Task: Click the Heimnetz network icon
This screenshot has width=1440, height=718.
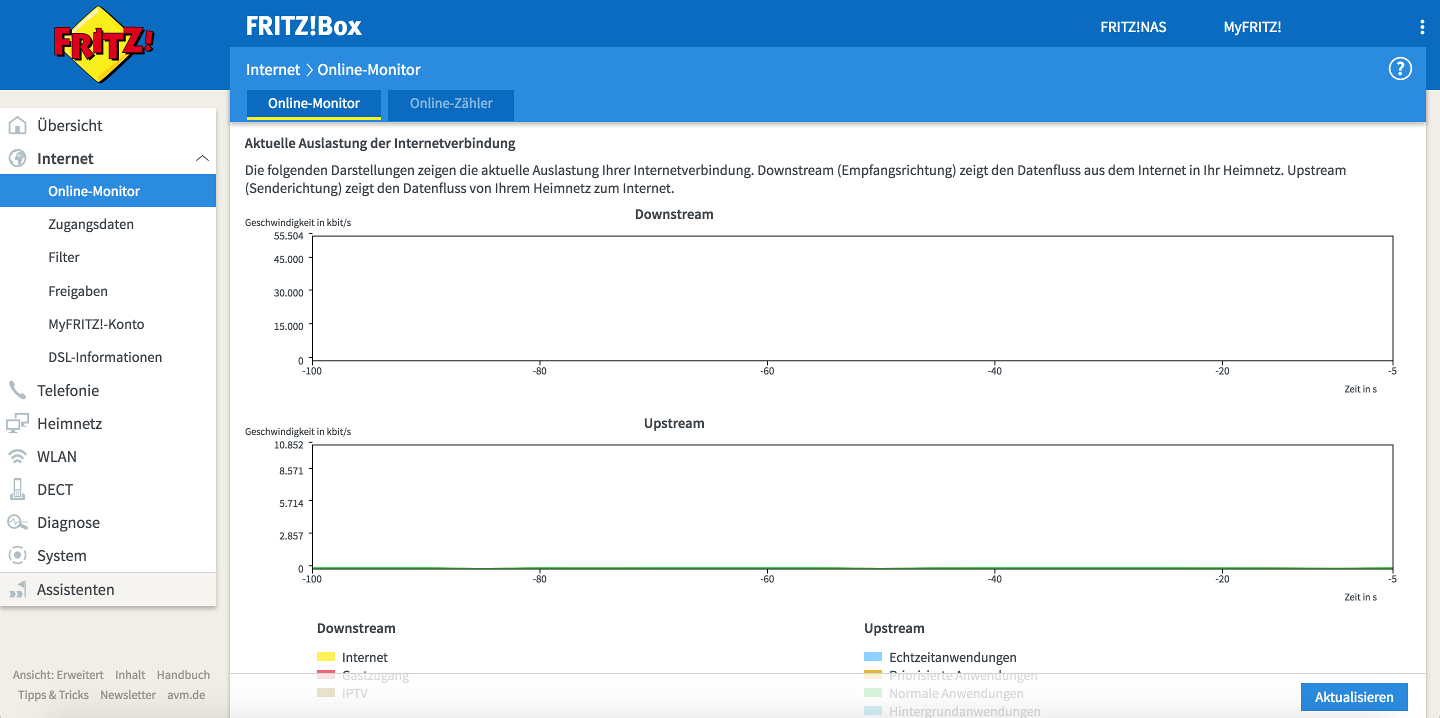Action: click(x=17, y=423)
